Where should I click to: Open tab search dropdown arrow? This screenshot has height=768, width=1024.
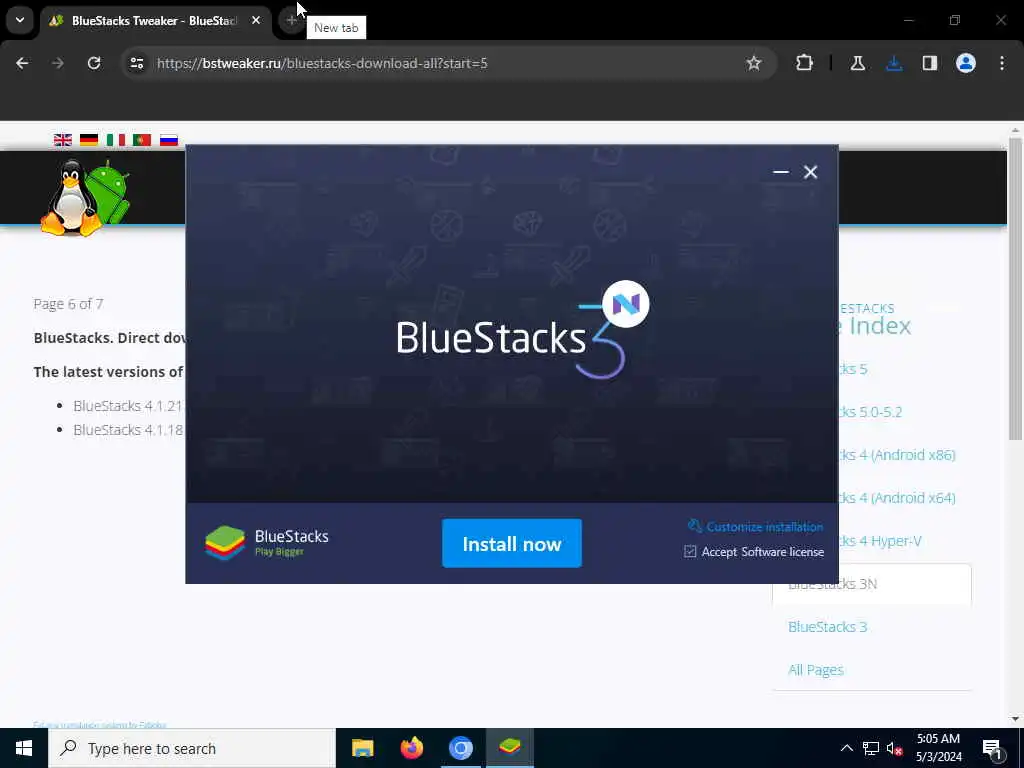[x=20, y=20]
